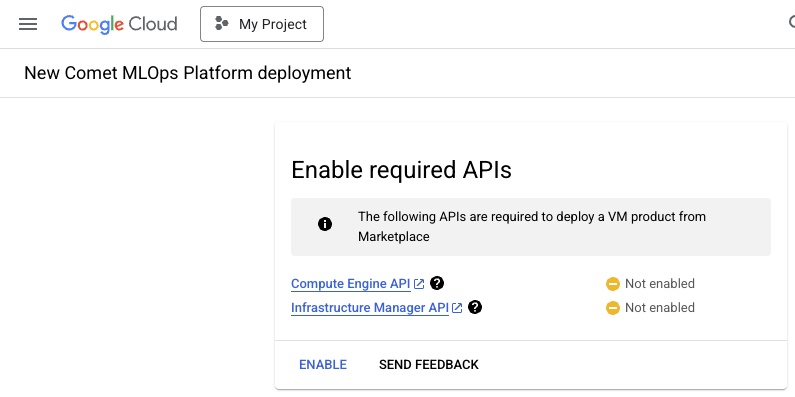The height and width of the screenshot is (397, 795).
Task: Open the Compute Engine API link
Action: coord(350,283)
